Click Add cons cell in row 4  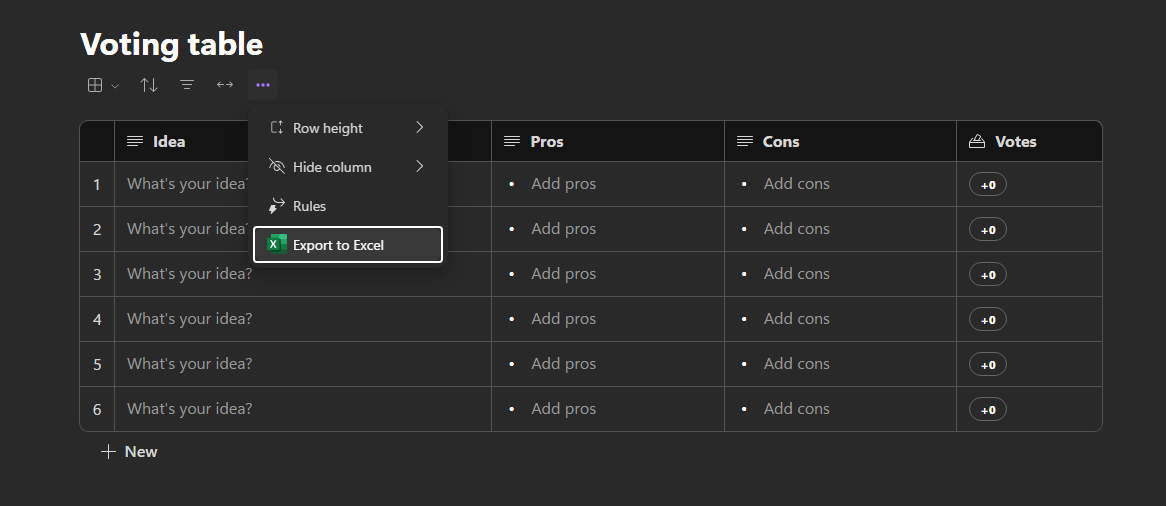pos(796,319)
